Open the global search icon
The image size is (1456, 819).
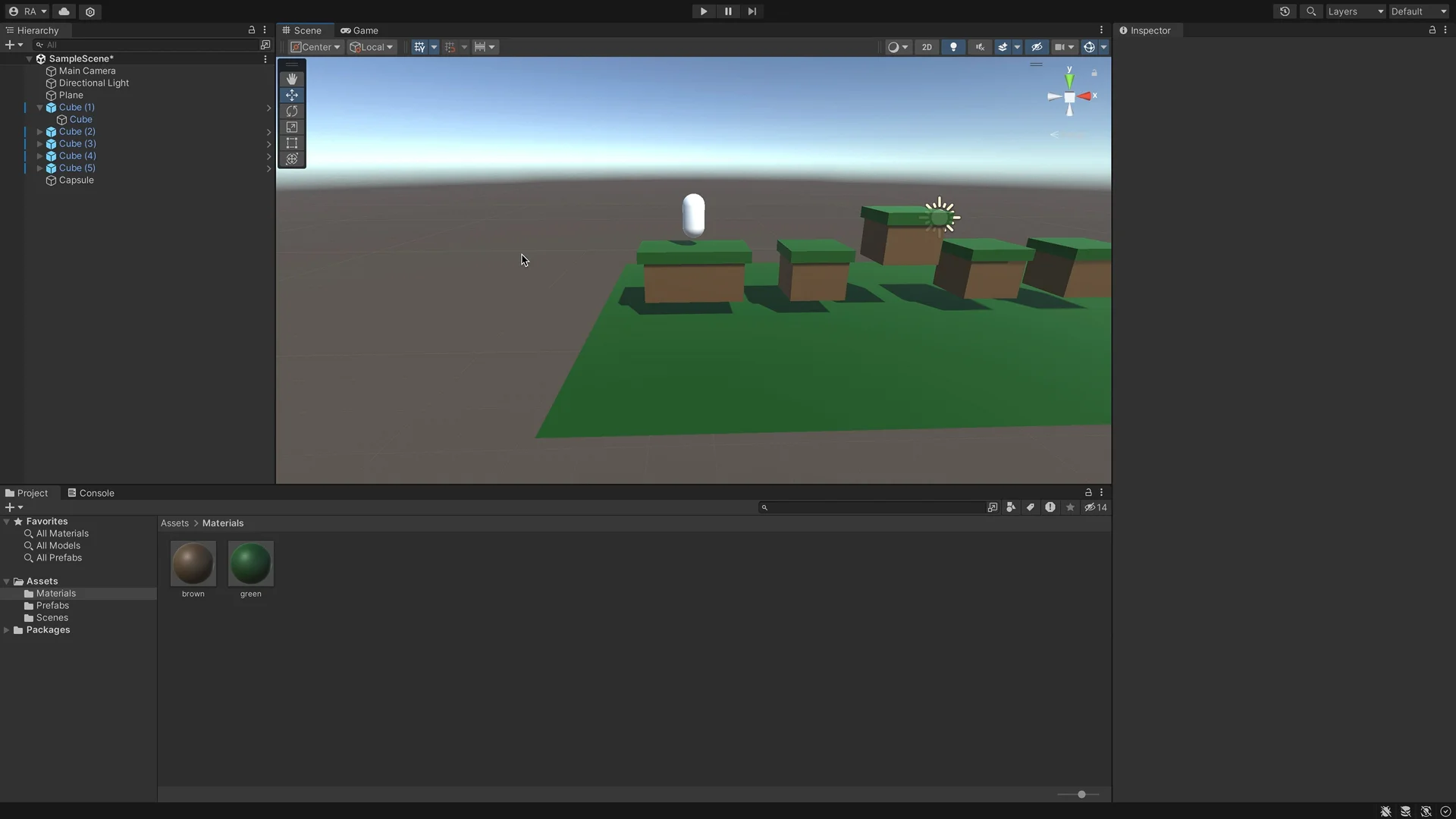(x=1311, y=11)
